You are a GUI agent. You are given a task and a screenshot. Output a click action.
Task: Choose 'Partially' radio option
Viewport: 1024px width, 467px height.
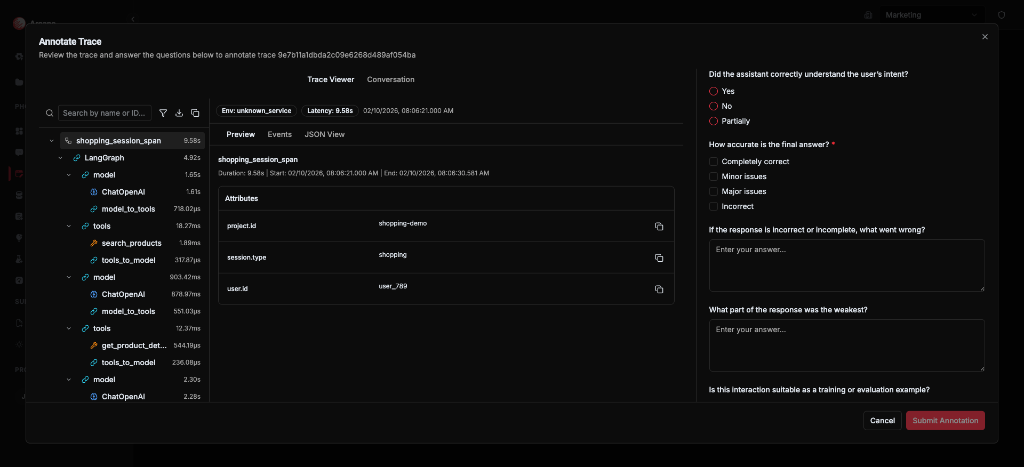click(713, 121)
